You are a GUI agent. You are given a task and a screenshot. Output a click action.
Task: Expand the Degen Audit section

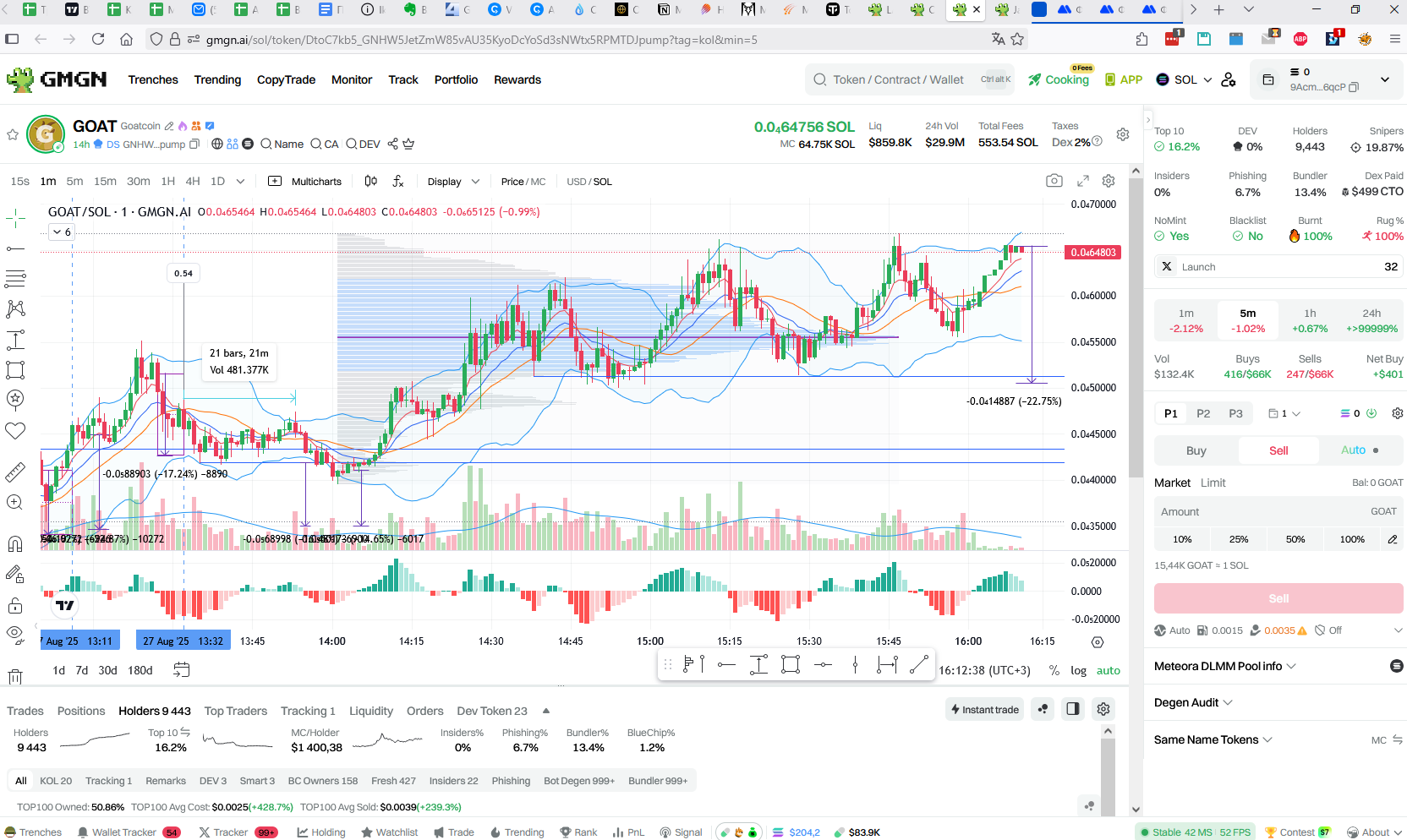pyautogui.click(x=1193, y=702)
